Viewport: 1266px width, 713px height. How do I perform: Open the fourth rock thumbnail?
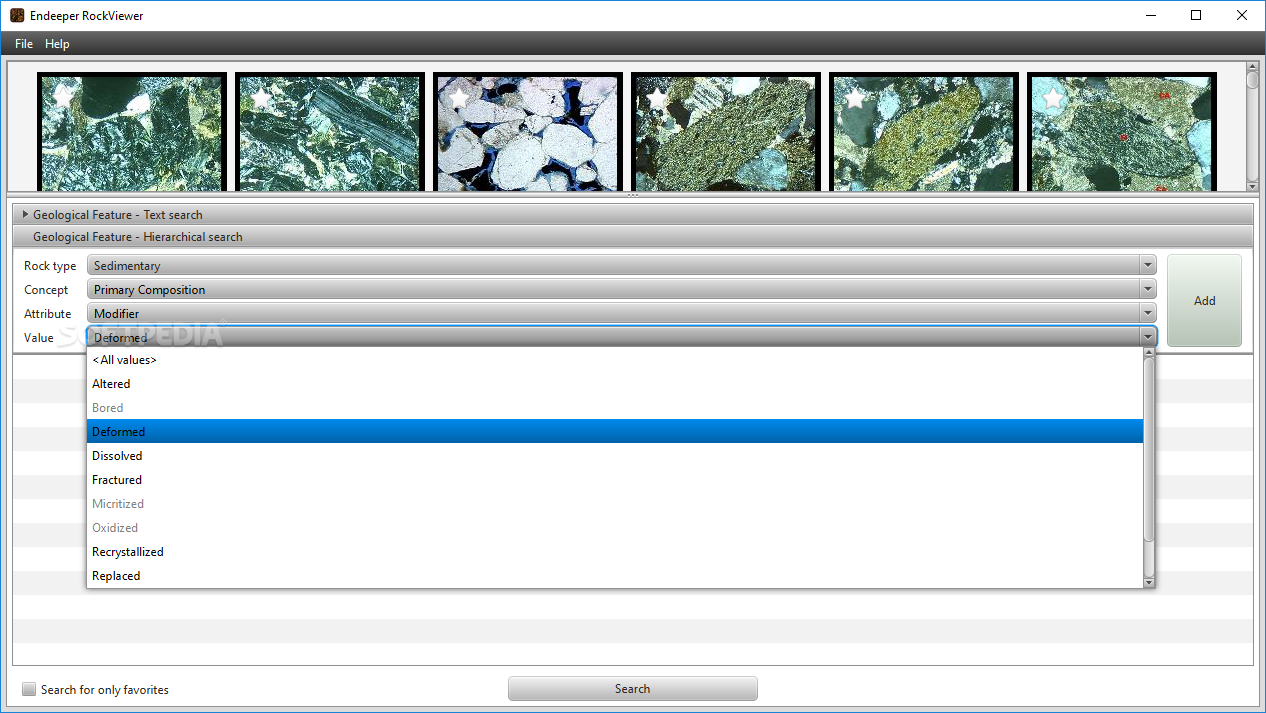click(x=726, y=132)
